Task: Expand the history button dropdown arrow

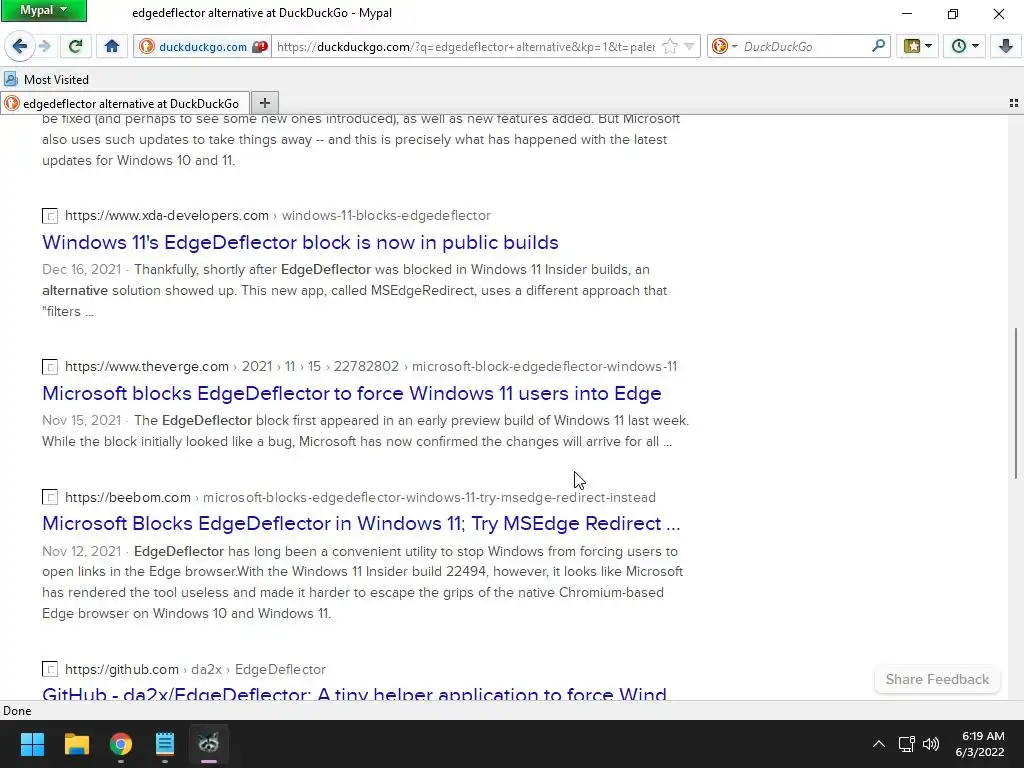Action: (x=976, y=46)
